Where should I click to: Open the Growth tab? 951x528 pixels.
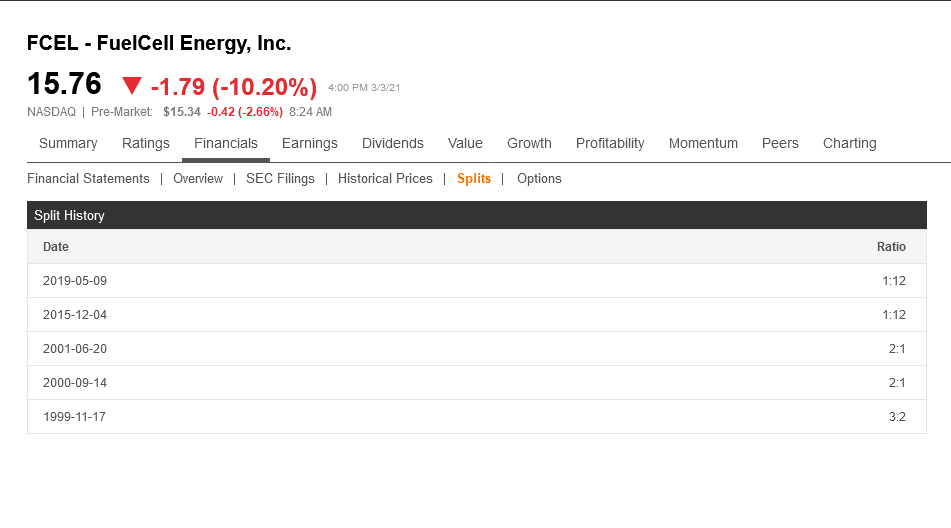tap(529, 143)
